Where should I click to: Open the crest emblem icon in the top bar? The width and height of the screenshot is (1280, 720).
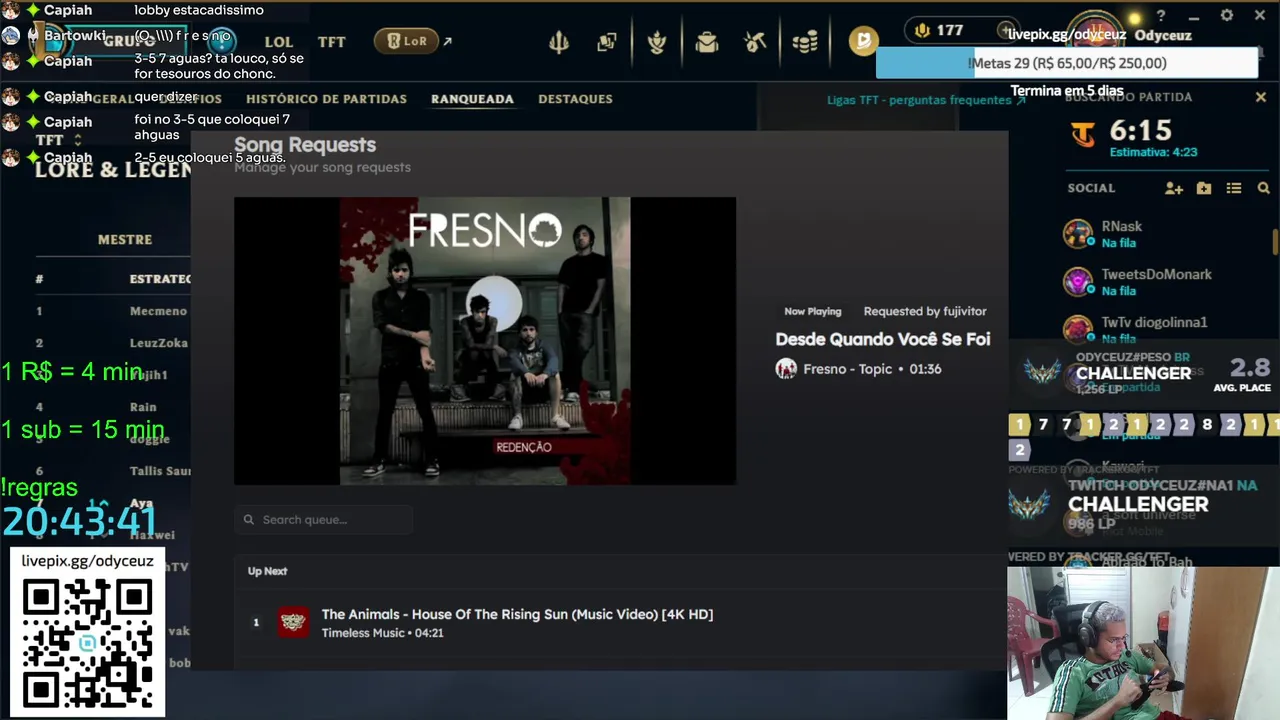[x=657, y=42]
